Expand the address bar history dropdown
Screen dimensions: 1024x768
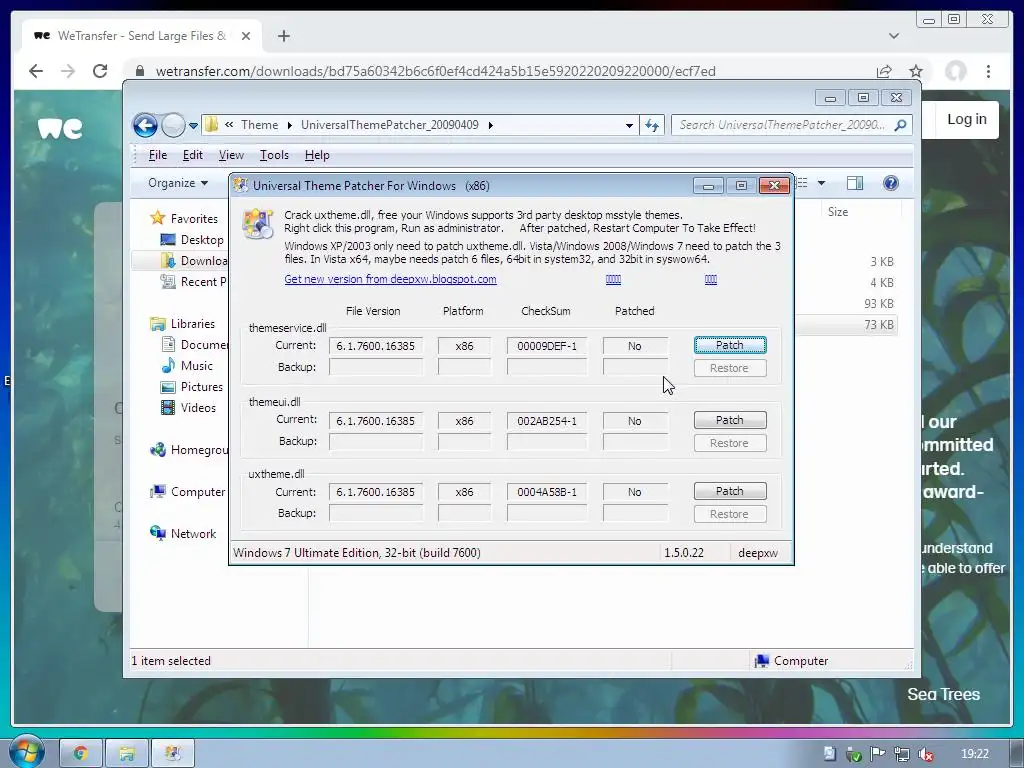click(629, 125)
